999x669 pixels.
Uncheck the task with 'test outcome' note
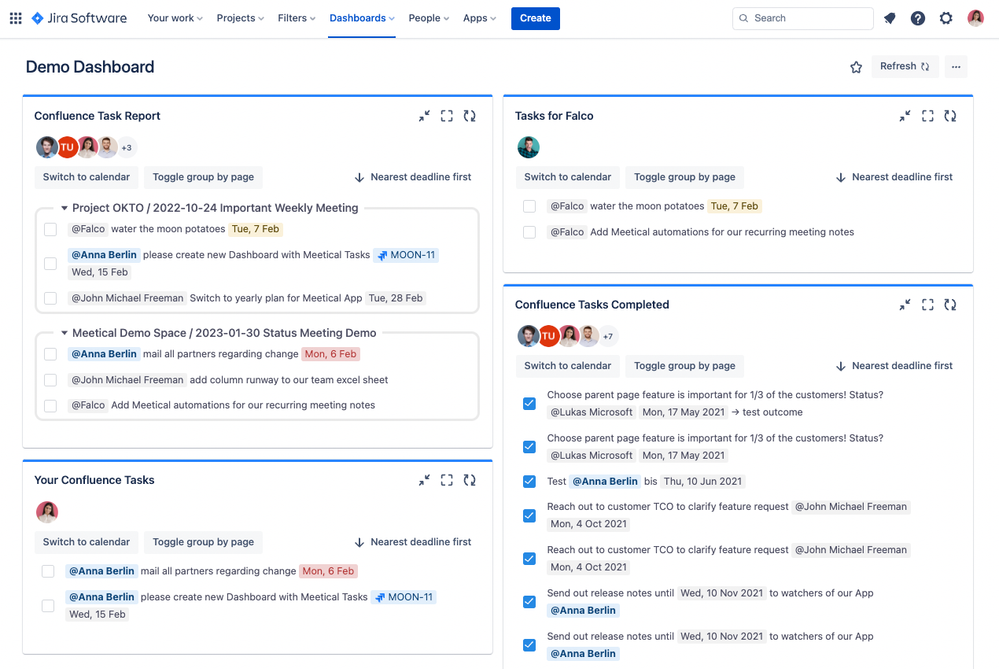[529, 403]
